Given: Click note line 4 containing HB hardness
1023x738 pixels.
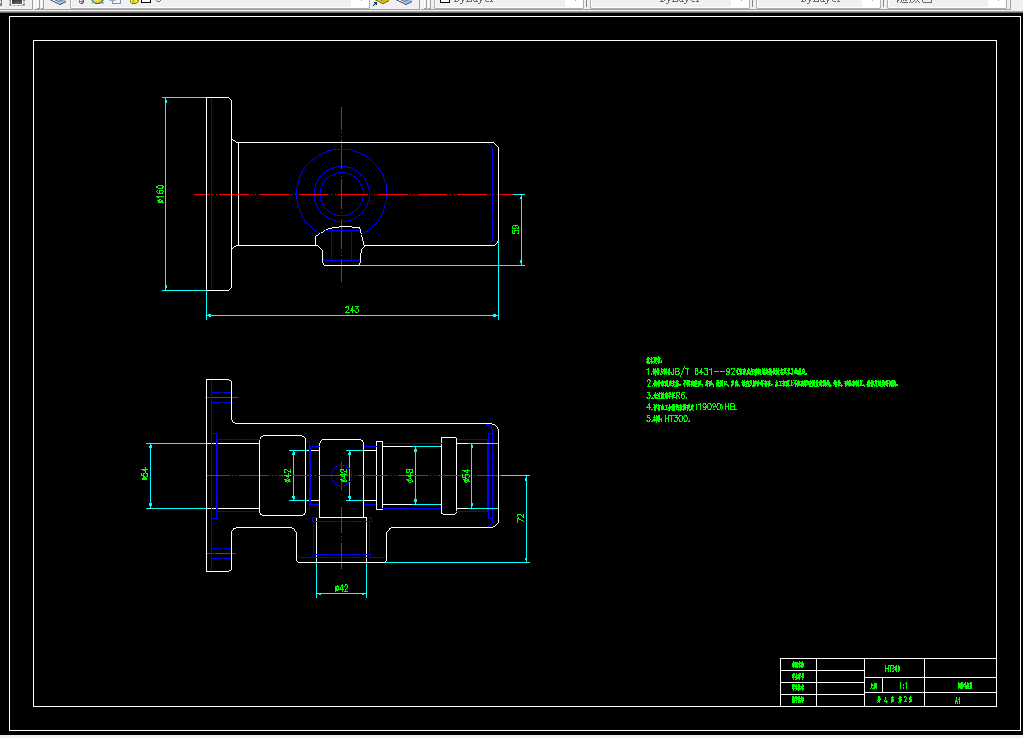Looking at the screenshot, I should 692,407.
